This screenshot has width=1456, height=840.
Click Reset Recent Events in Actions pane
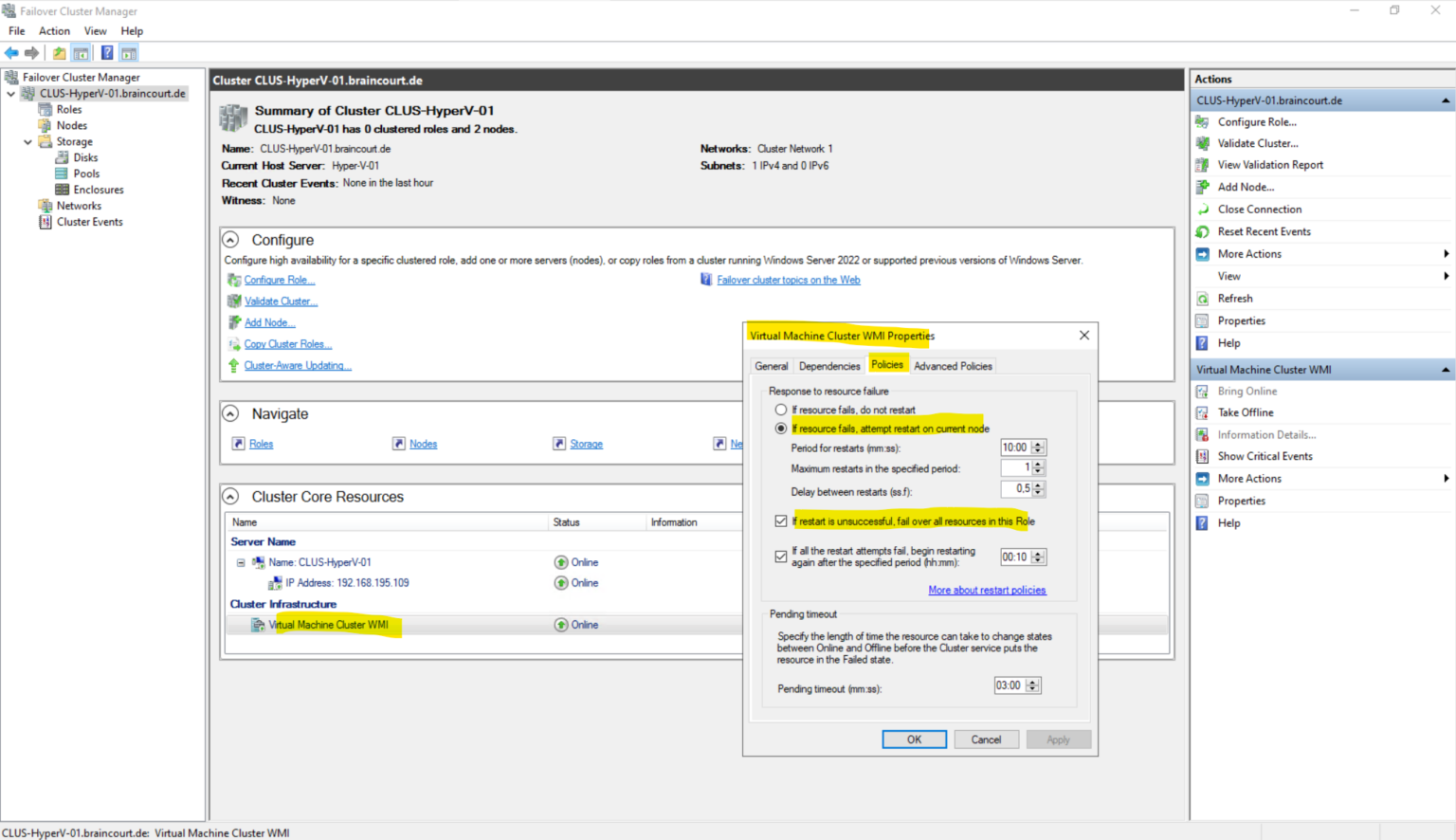tap(1264, 230)
